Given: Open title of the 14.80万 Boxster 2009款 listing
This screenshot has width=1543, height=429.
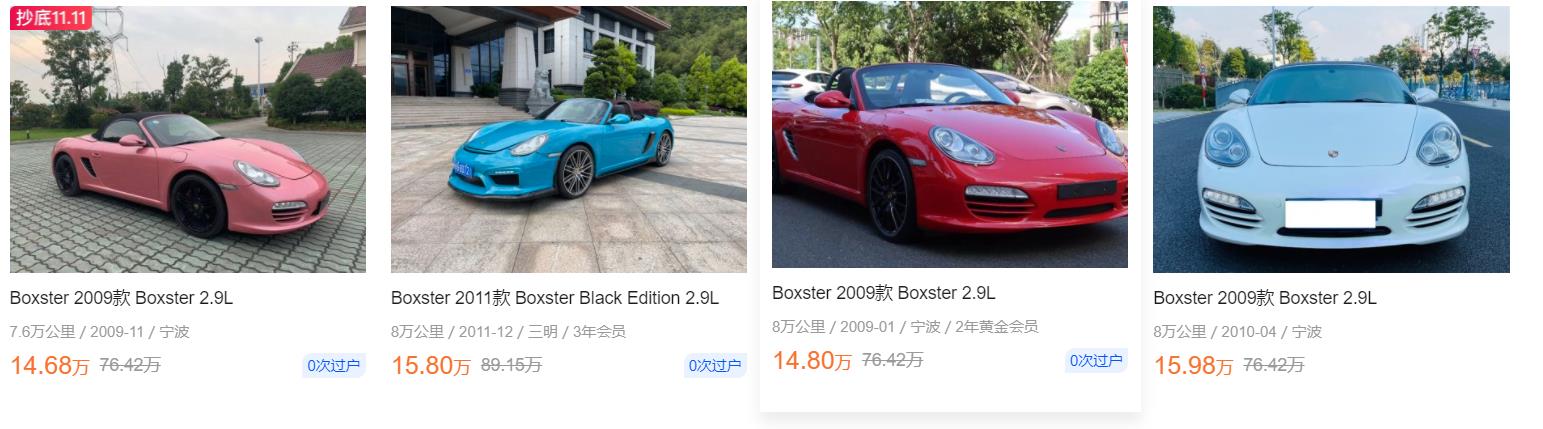Looking at the screenshot, I should (x=883, y=293).
